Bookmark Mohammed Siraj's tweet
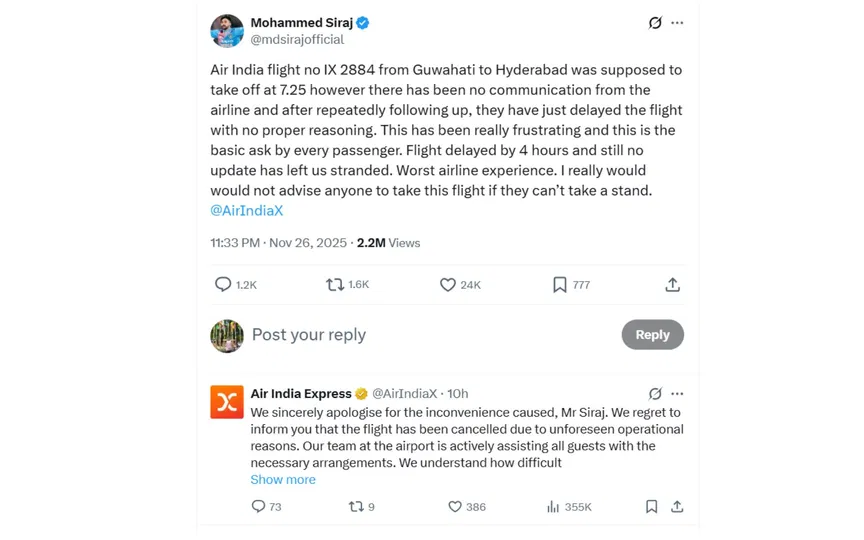The image size is (864, 540). [x=560, y=285]
